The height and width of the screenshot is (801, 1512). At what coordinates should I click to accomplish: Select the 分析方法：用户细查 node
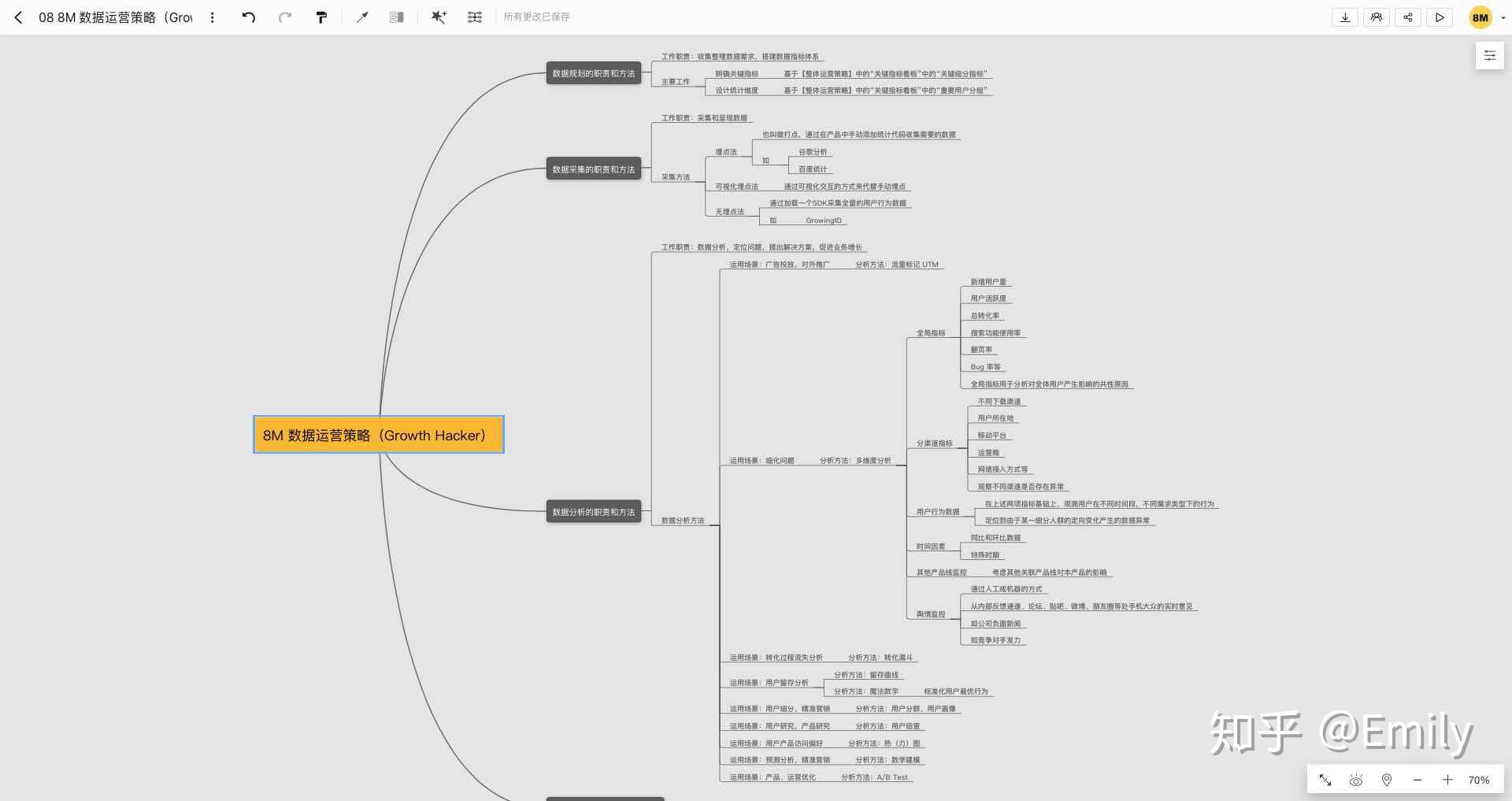(888, 726)
